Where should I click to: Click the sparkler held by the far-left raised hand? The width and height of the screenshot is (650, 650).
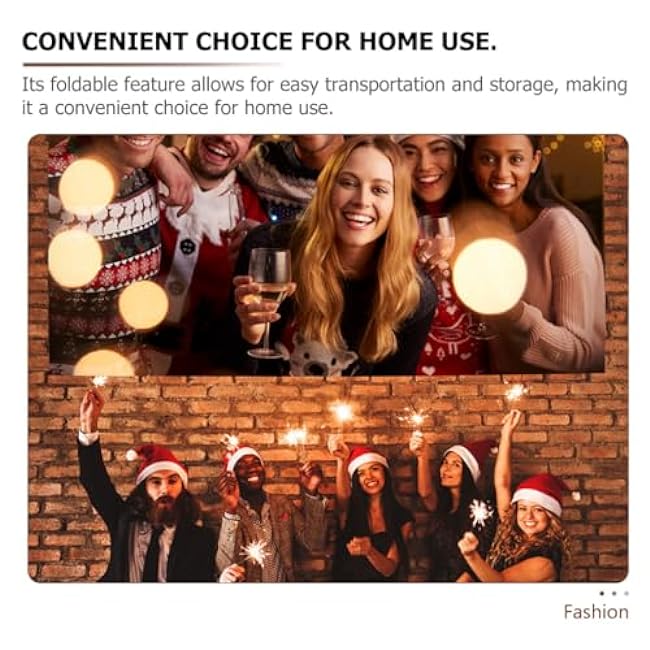(x=99, y=381)
